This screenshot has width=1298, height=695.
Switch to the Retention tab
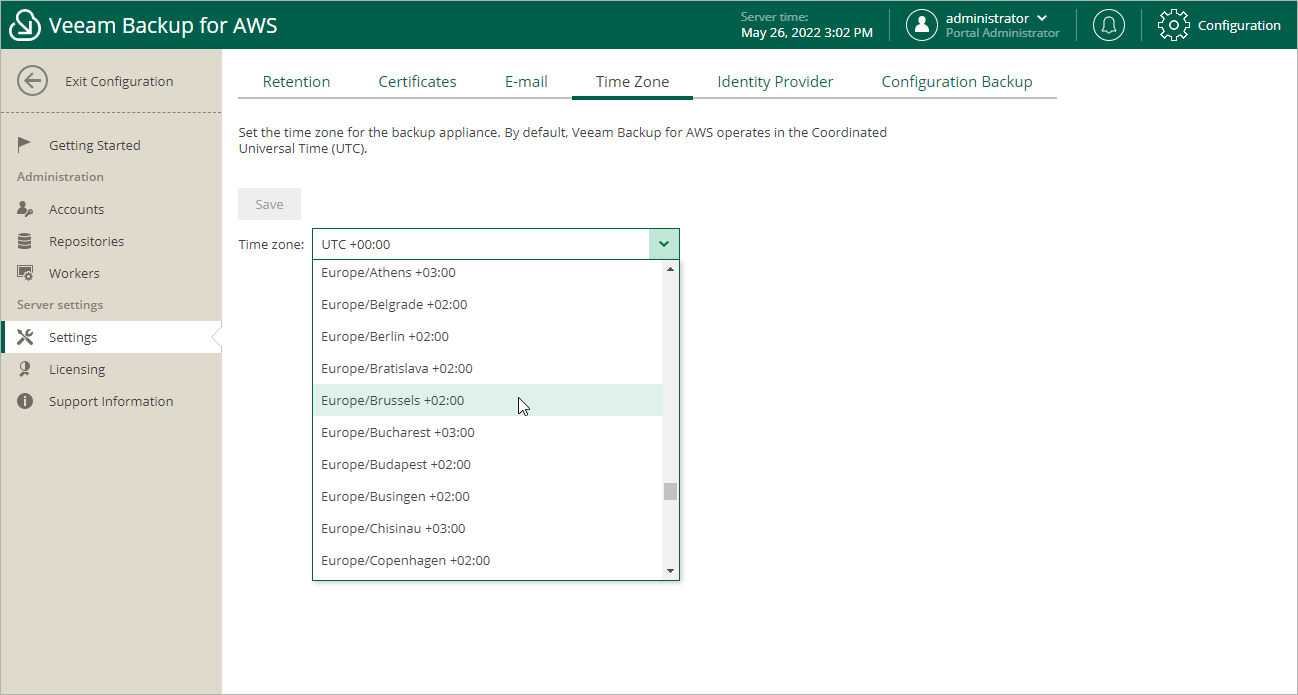(296, 82)
